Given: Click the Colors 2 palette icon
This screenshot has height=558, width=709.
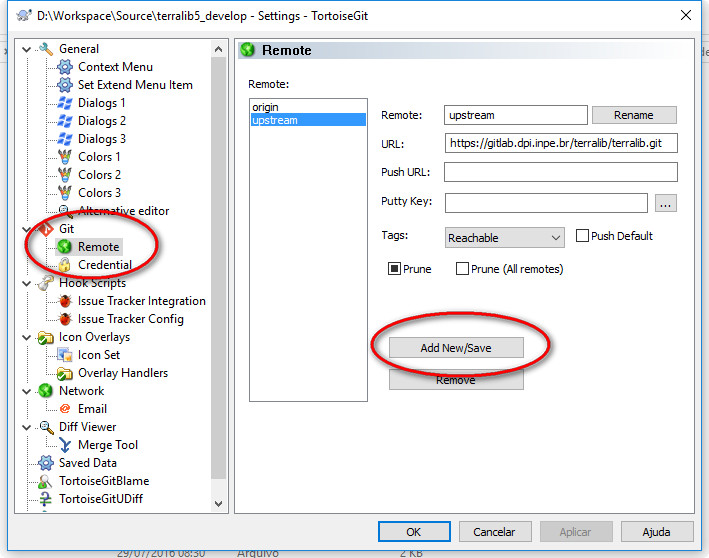Looking at the screenshot, I should click(x=65, y=175).
